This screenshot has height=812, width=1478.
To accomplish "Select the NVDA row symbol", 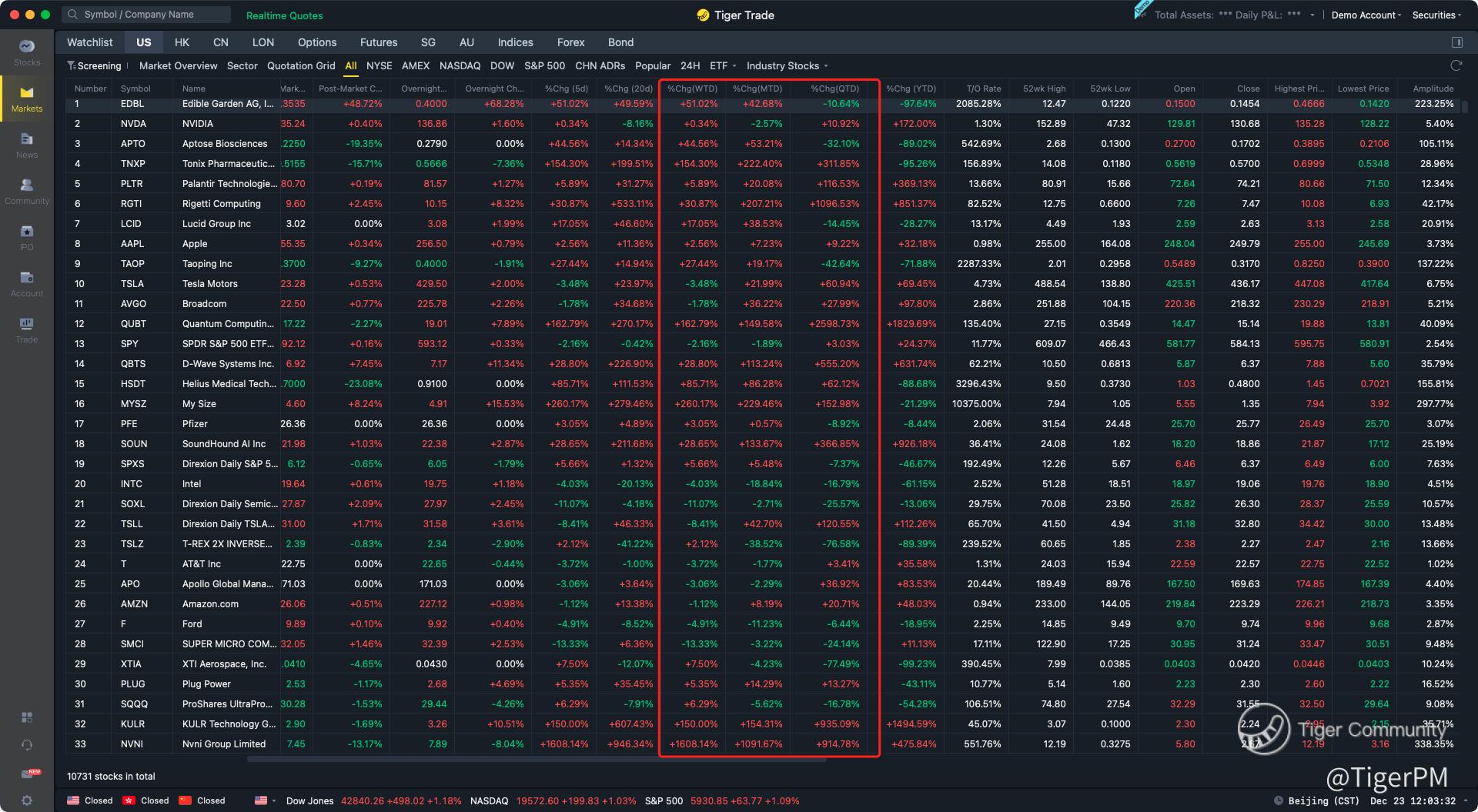I will 132,123.
